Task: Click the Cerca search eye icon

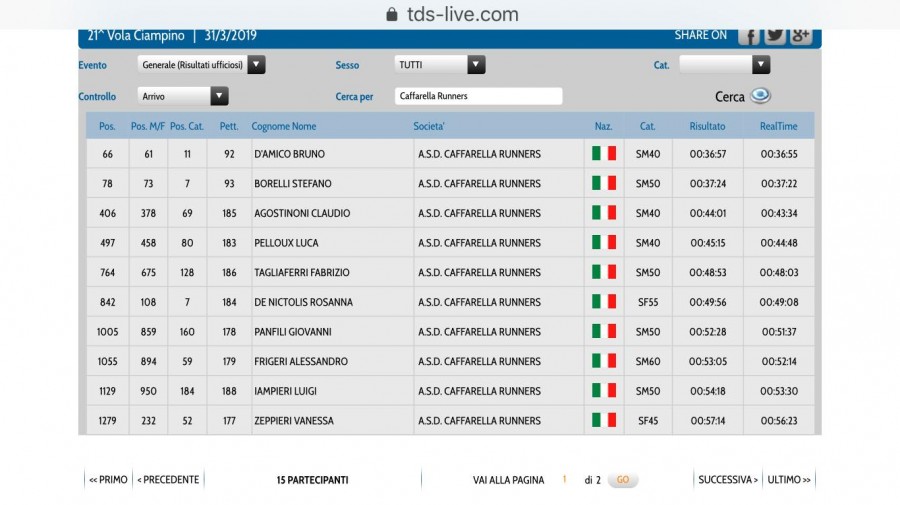Action: 761,96
